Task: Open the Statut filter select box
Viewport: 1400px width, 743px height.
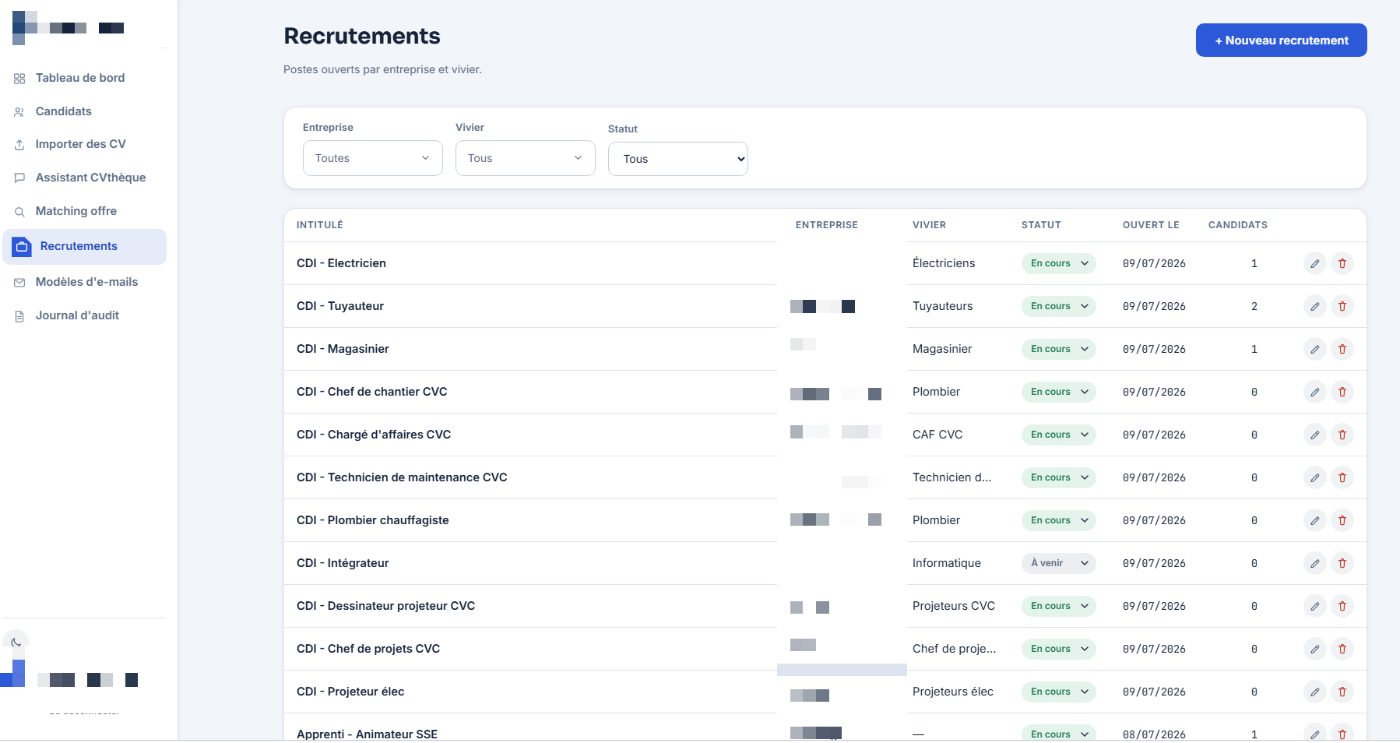Action: [x=678, y=159]
